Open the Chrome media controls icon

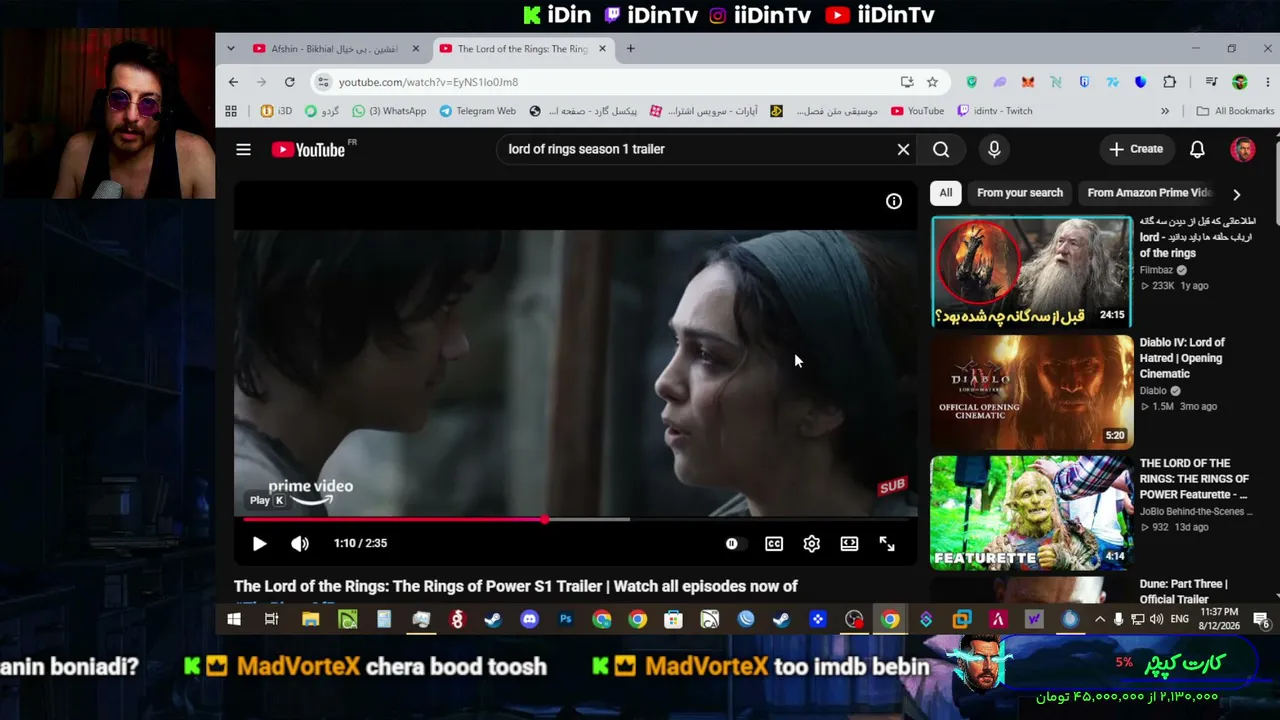1211,82
